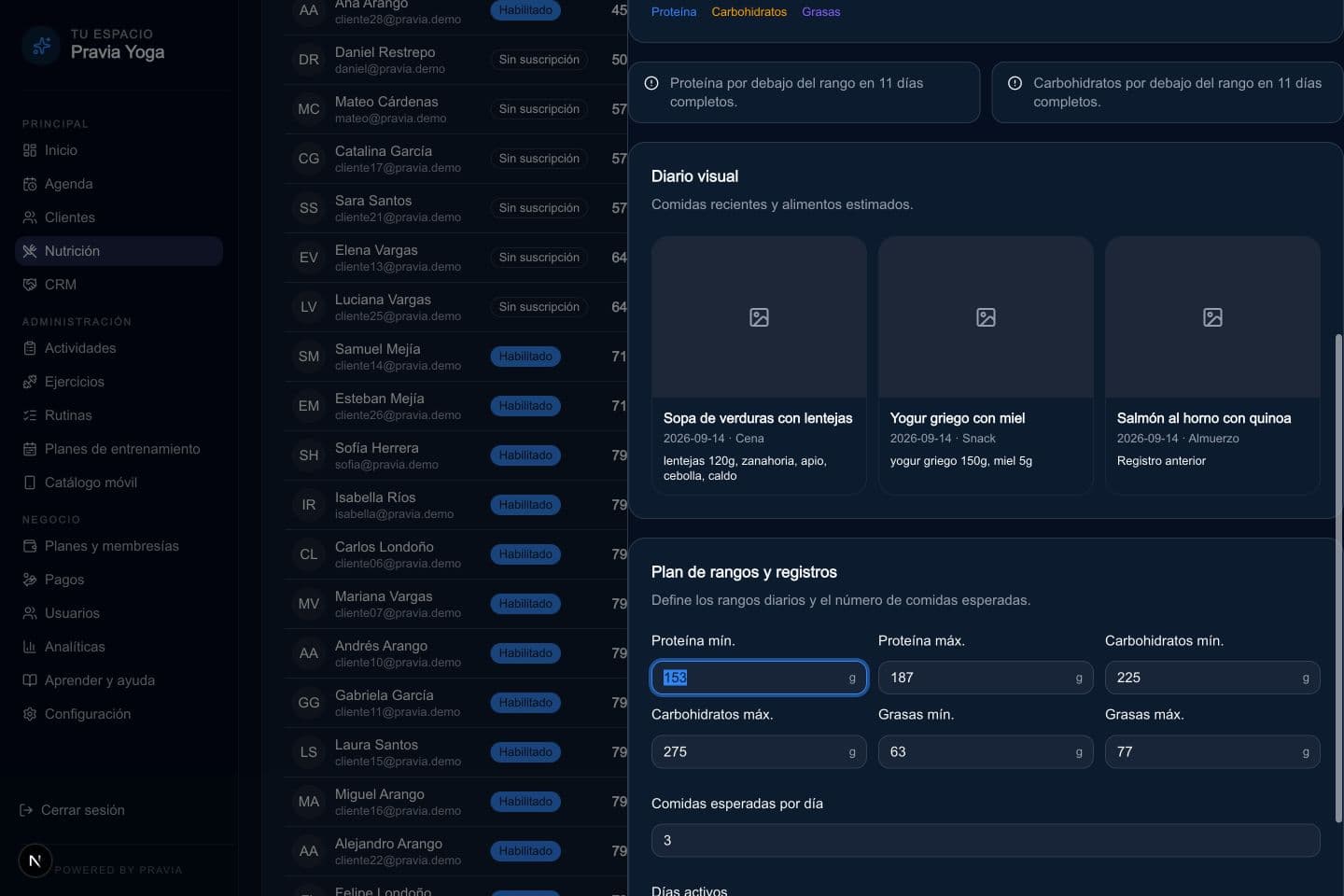Toggle the Proteína chart legend

(674, 12)
